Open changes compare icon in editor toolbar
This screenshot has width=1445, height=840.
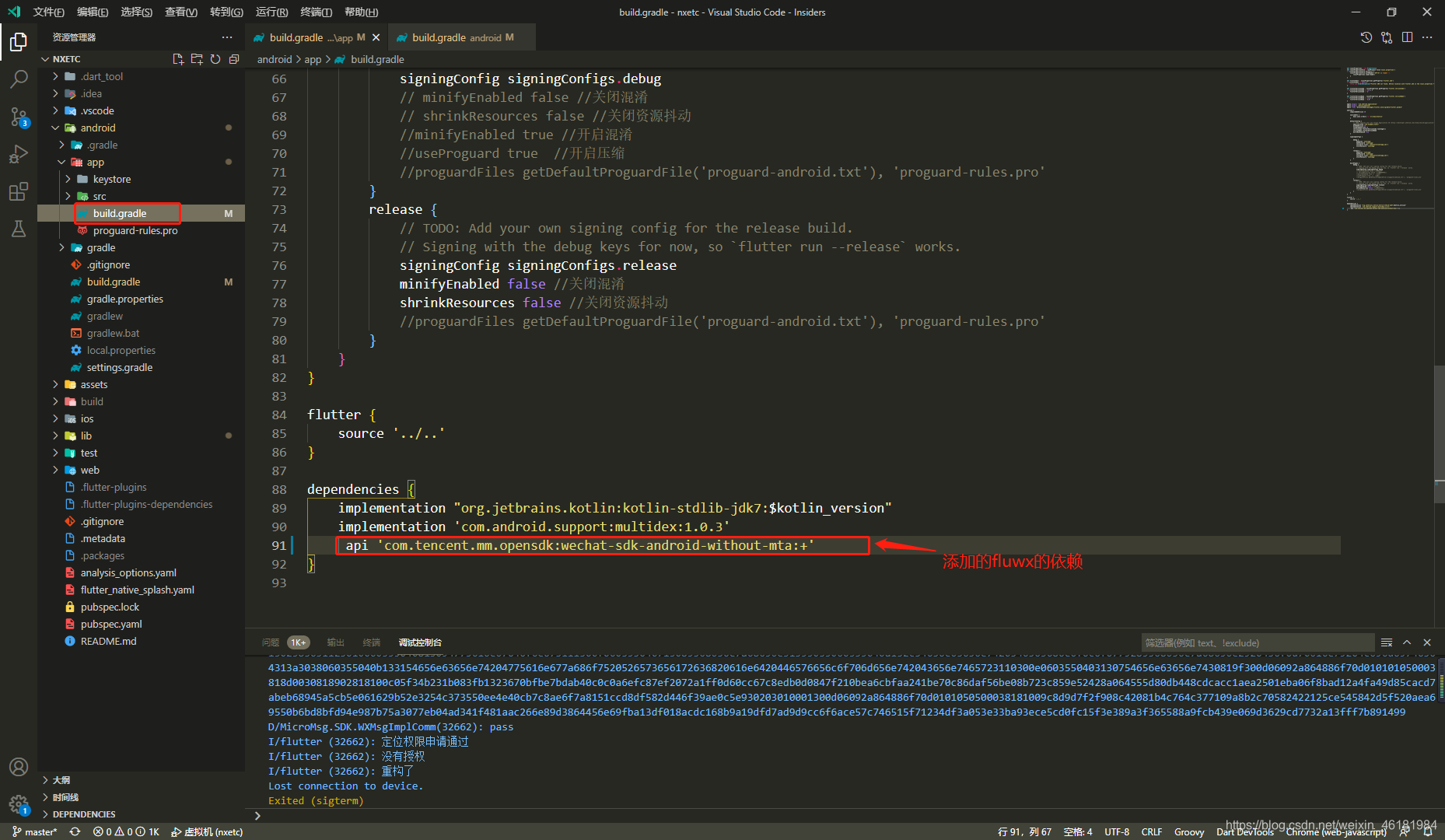(1387, 37)
